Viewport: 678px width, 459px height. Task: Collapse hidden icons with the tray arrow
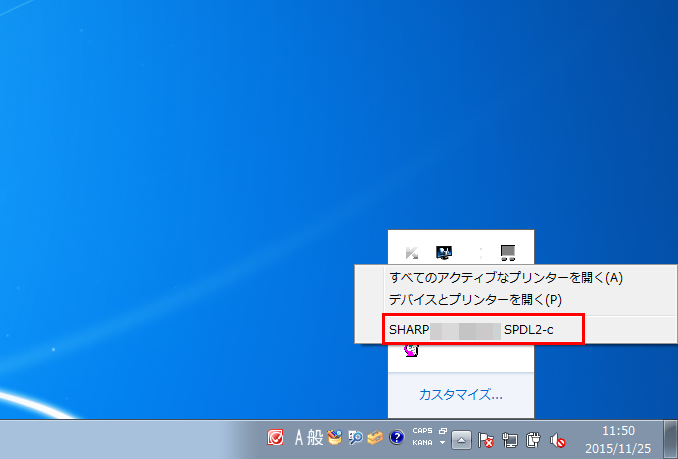(461, 438)
